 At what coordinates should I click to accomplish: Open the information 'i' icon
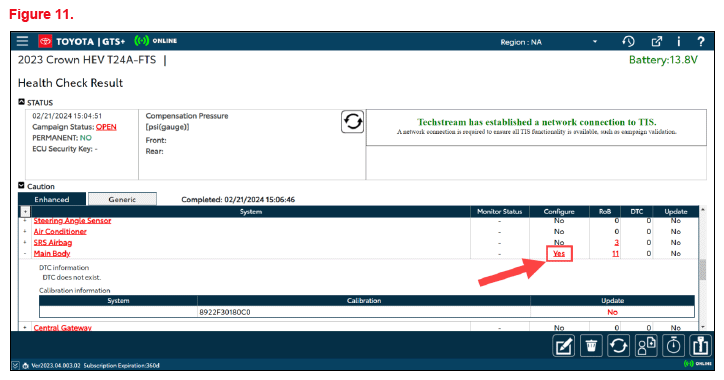679,42
